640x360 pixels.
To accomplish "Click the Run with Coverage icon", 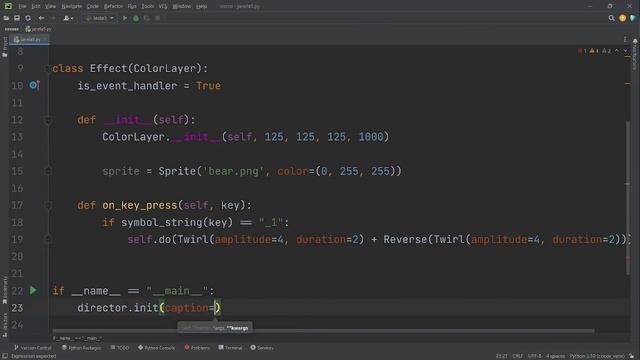I will click(147, 18).
